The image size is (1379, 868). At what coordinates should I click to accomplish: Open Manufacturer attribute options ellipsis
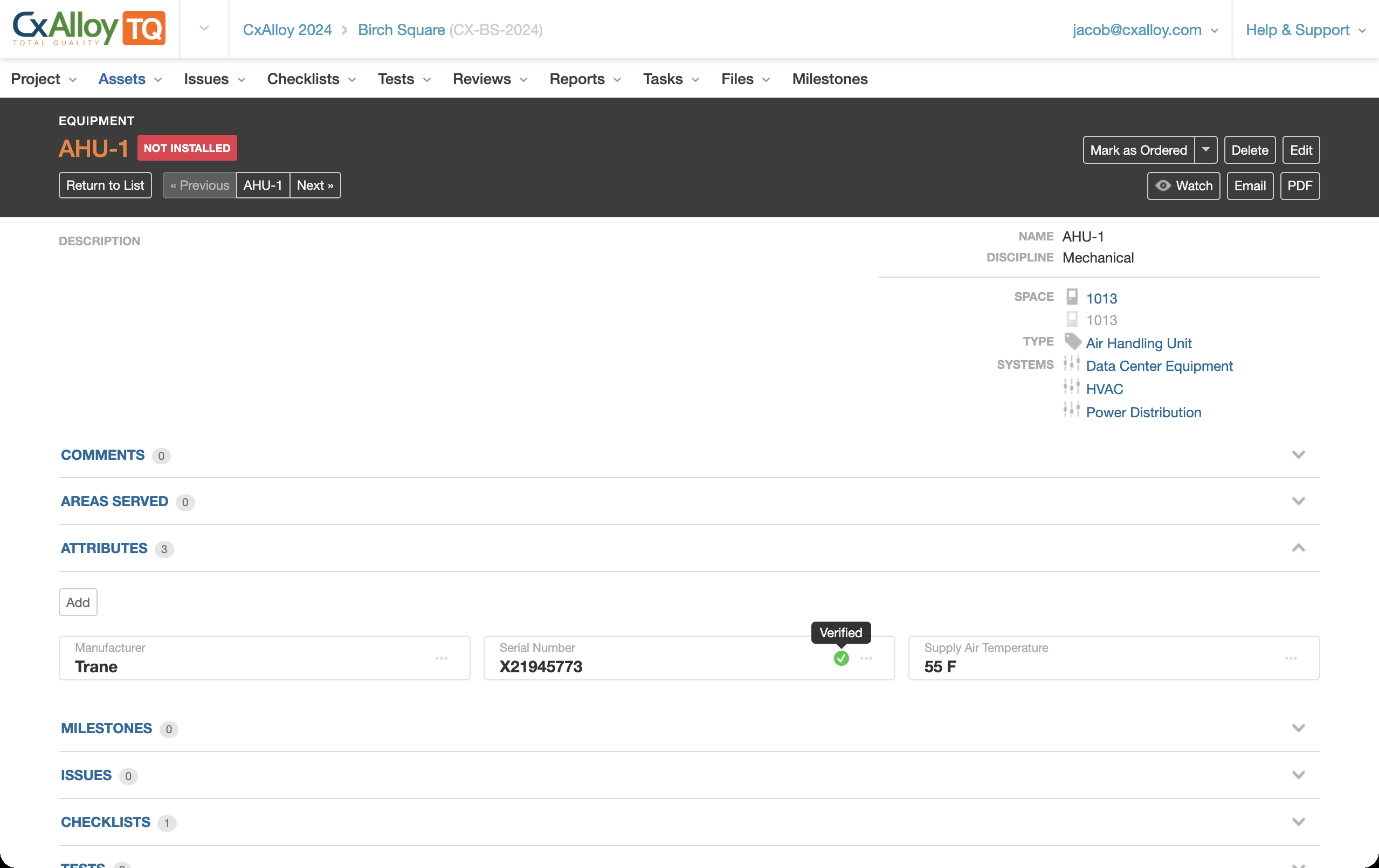(x=441, y=658)
